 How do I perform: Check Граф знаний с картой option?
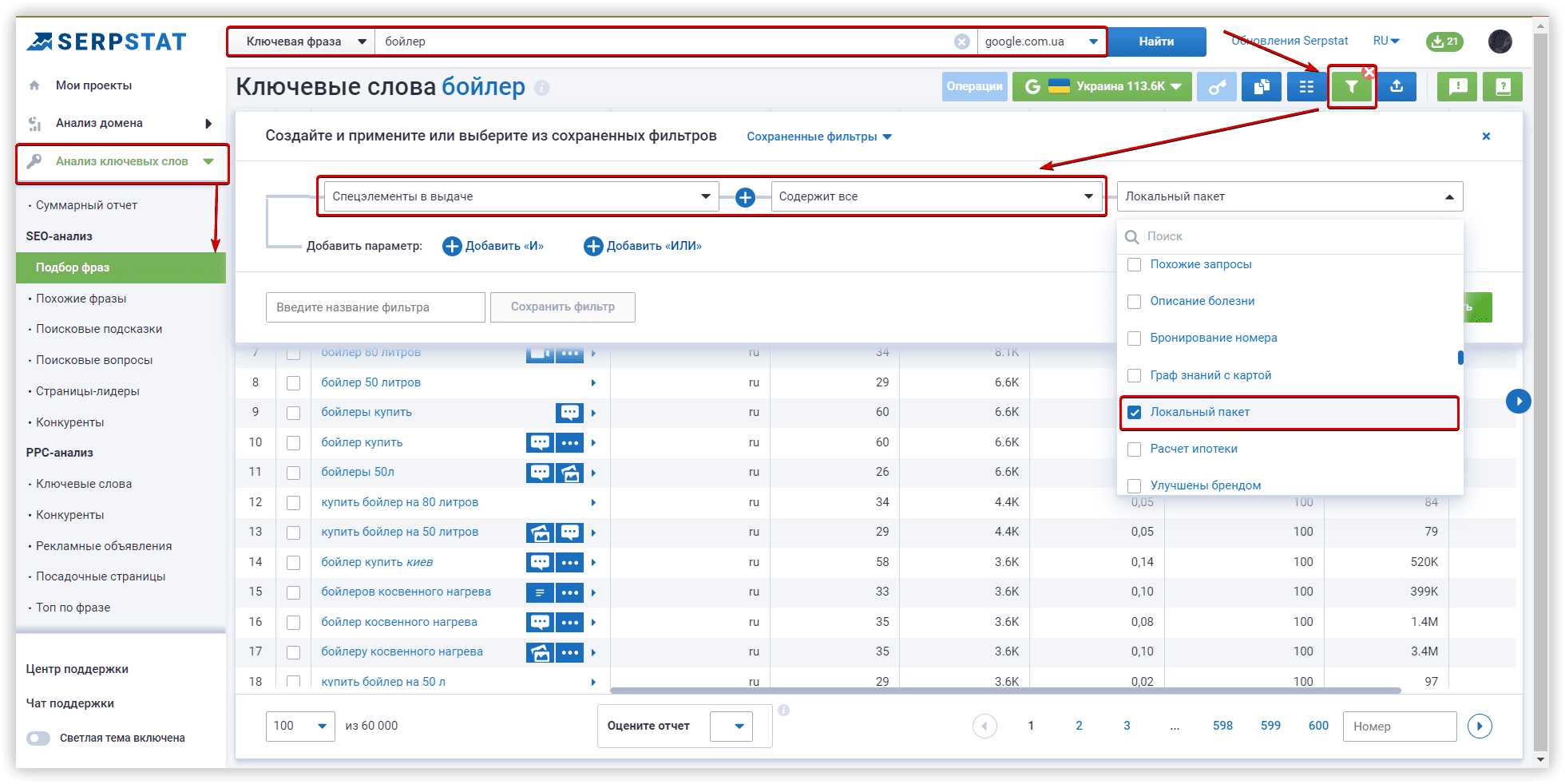pyautogui.click(x=1134, y=376)
